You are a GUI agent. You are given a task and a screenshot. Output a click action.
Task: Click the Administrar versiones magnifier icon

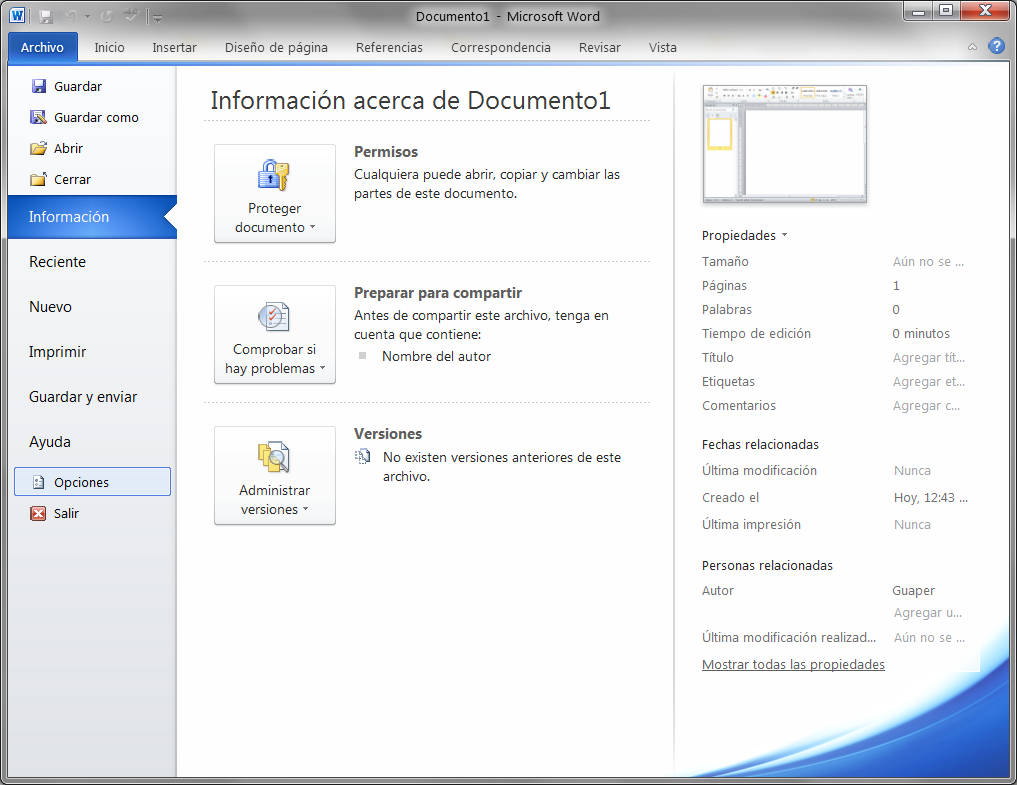click(x=274, y=457)
